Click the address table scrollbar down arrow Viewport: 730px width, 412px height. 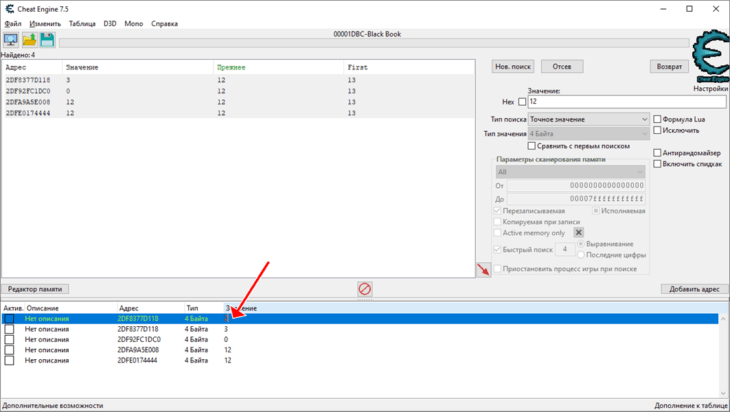tap(723, 392)
